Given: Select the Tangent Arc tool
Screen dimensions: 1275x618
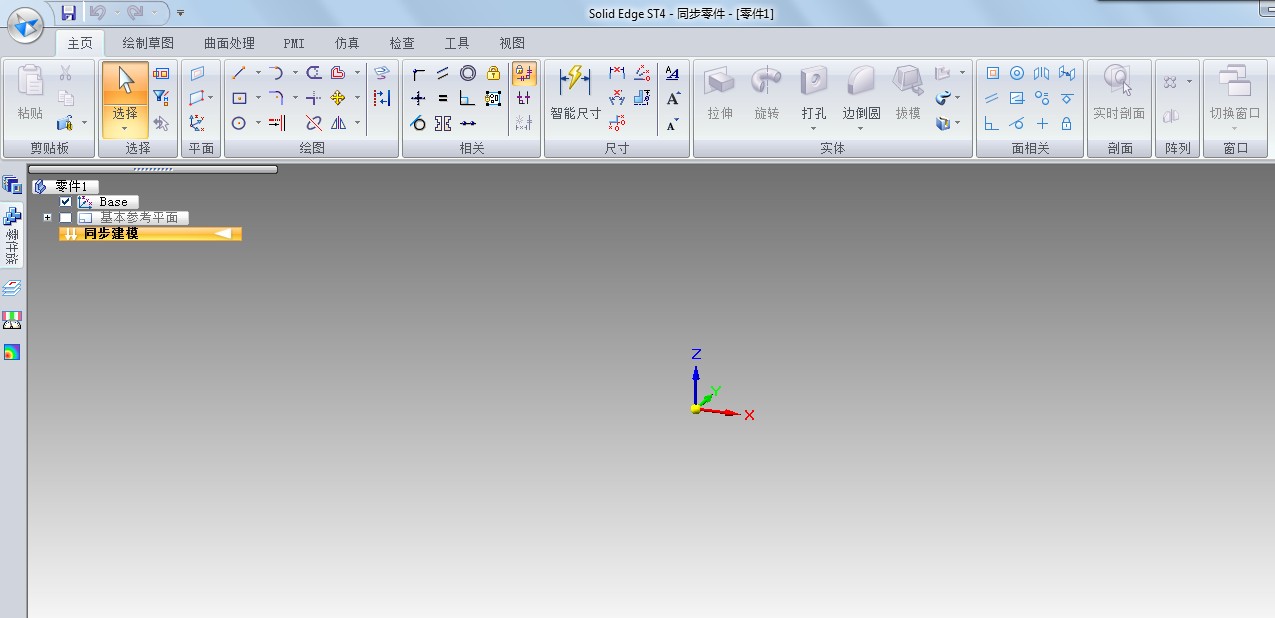Looking at the screenshot, I should tap(276, 73).
